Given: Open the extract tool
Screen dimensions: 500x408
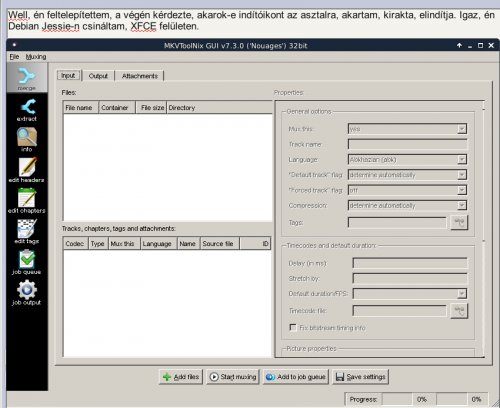Looking at the screenshot, I should (27, 110).
